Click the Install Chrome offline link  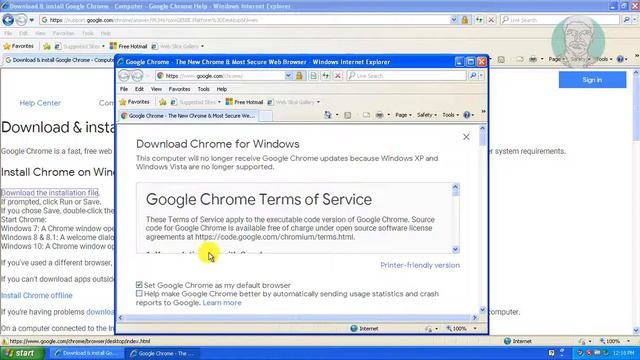(37, 296)
